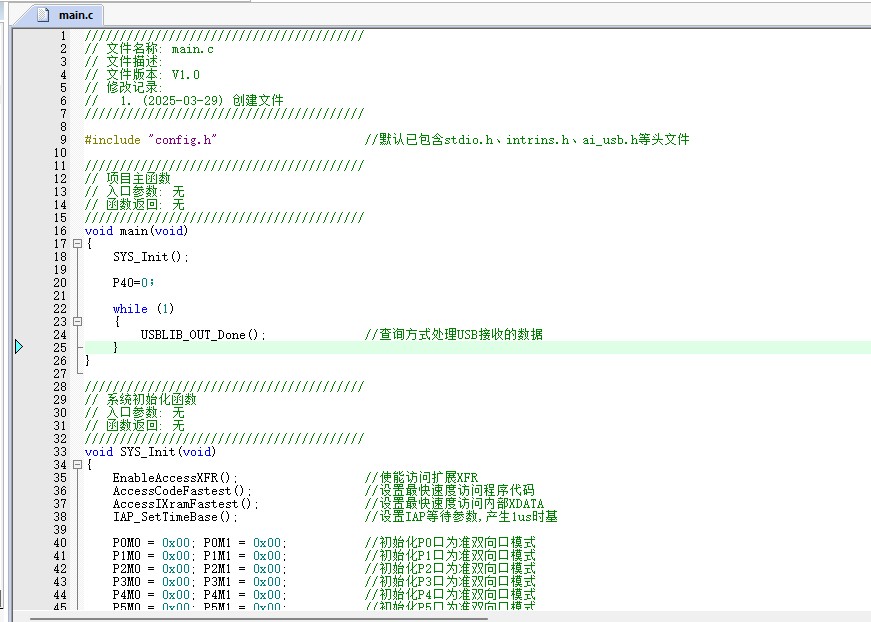Screen dimensions: 871x622
Task: Click the void main(void) declaration
Action: click(136, 231)
